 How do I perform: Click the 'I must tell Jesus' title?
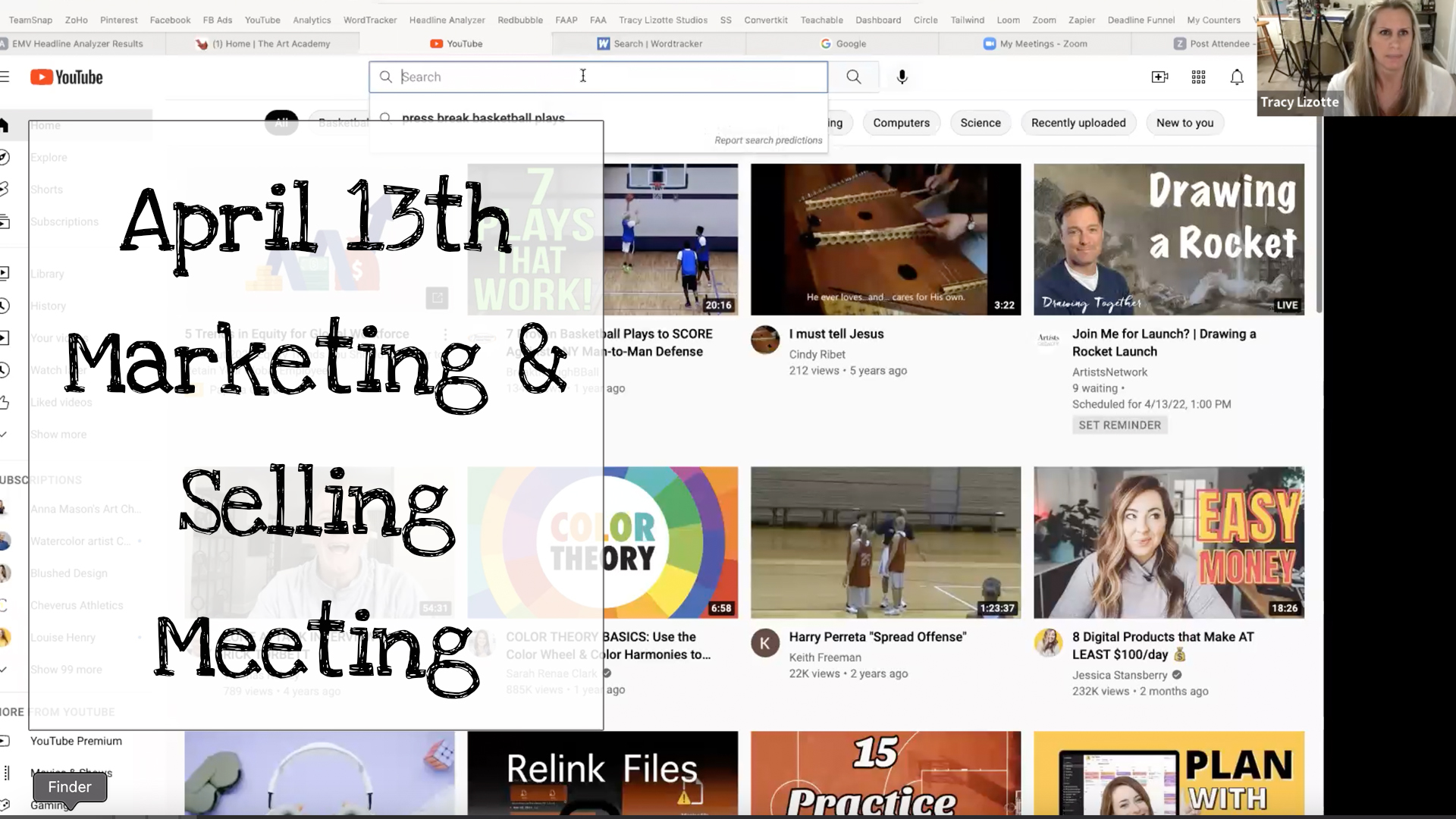coord(836,334)
